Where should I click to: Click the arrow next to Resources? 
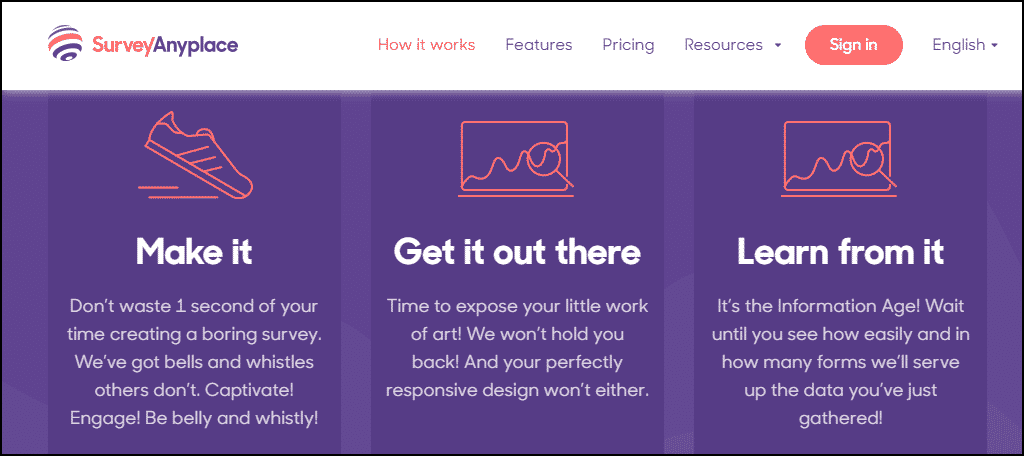pyautogui.click(x=777, y=46)
